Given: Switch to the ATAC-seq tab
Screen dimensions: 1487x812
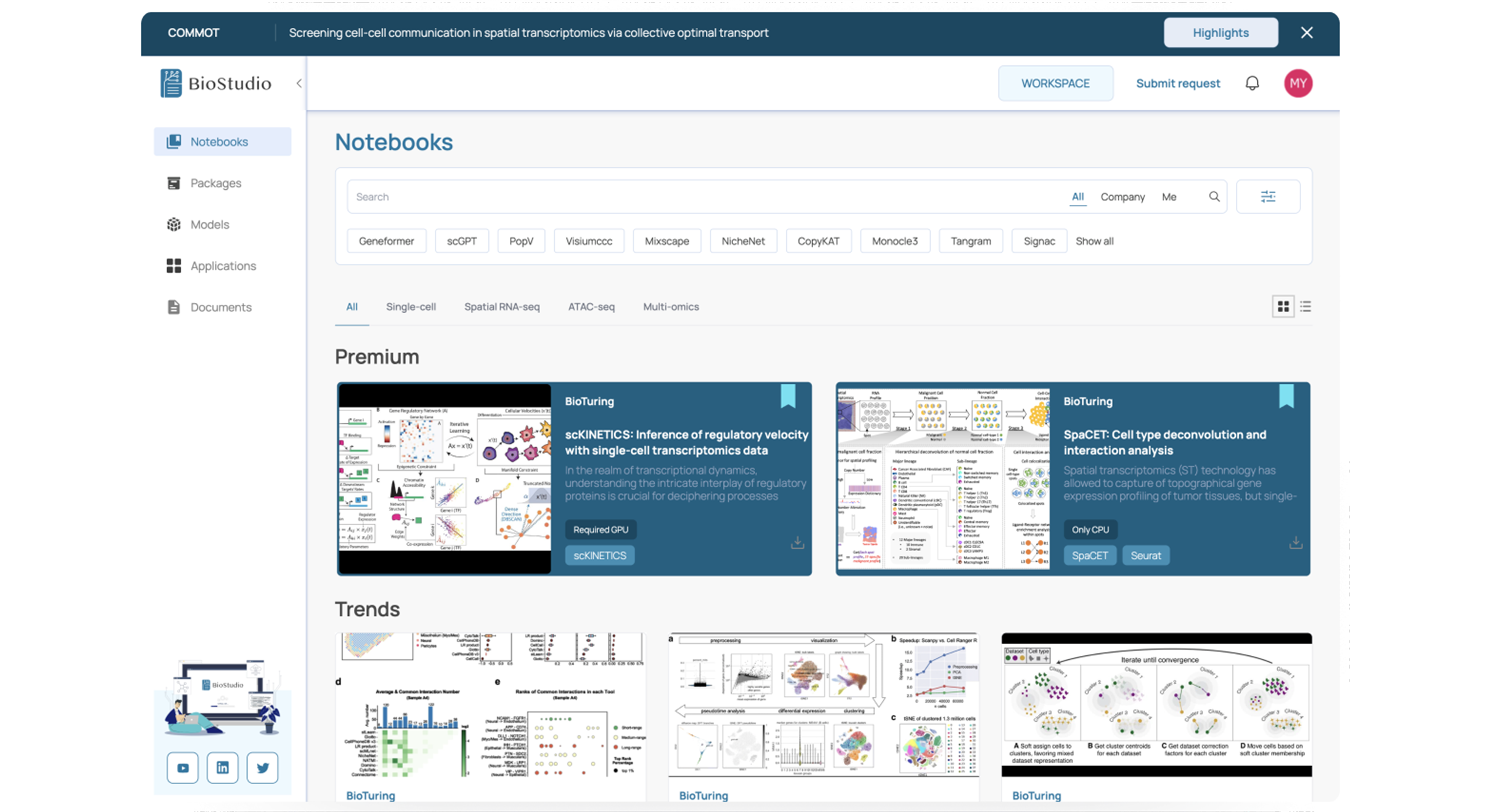Looking at the screenshot, I should click(591, 307).
